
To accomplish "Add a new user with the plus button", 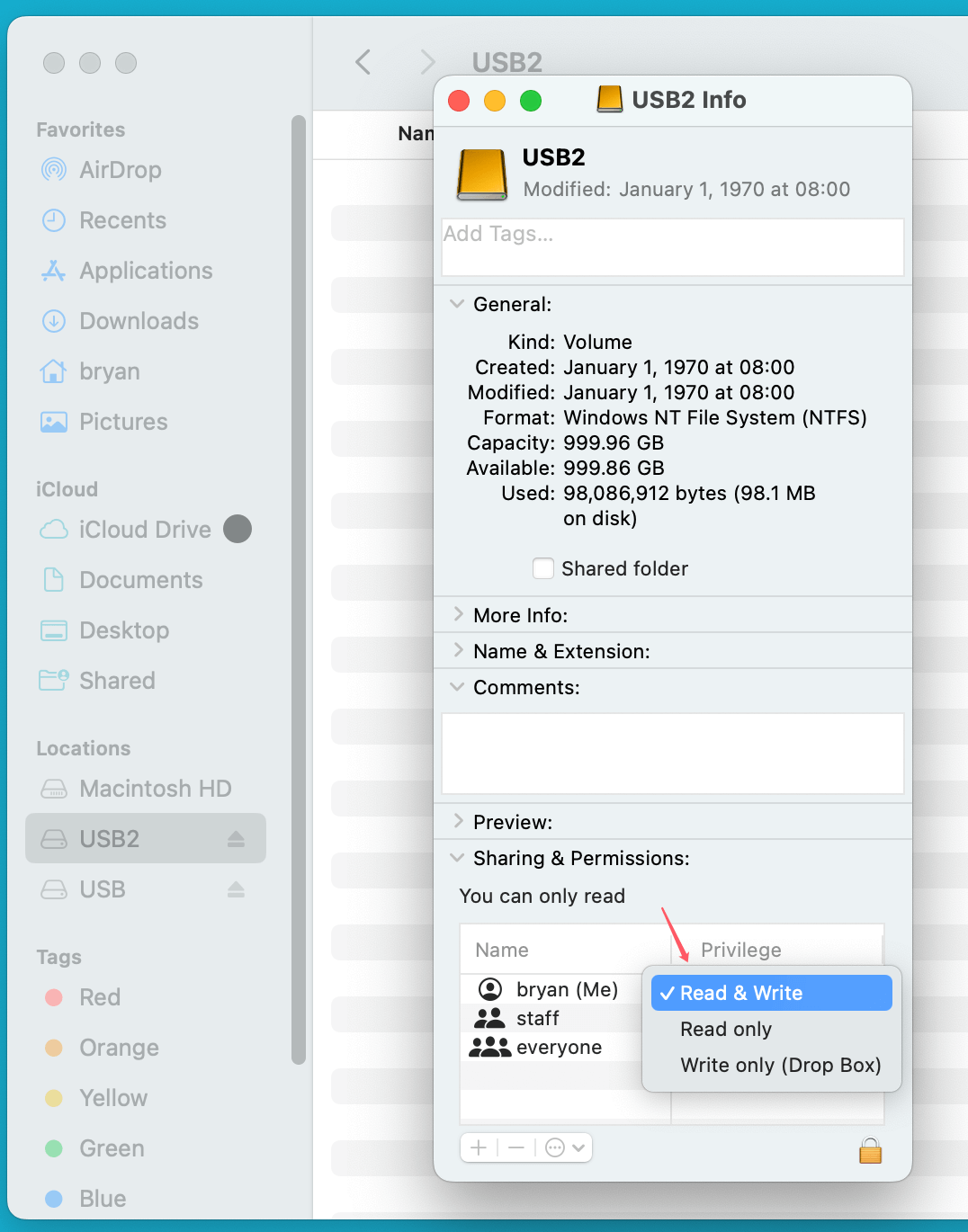I will pyautogui.click(x=479, y=1147).
